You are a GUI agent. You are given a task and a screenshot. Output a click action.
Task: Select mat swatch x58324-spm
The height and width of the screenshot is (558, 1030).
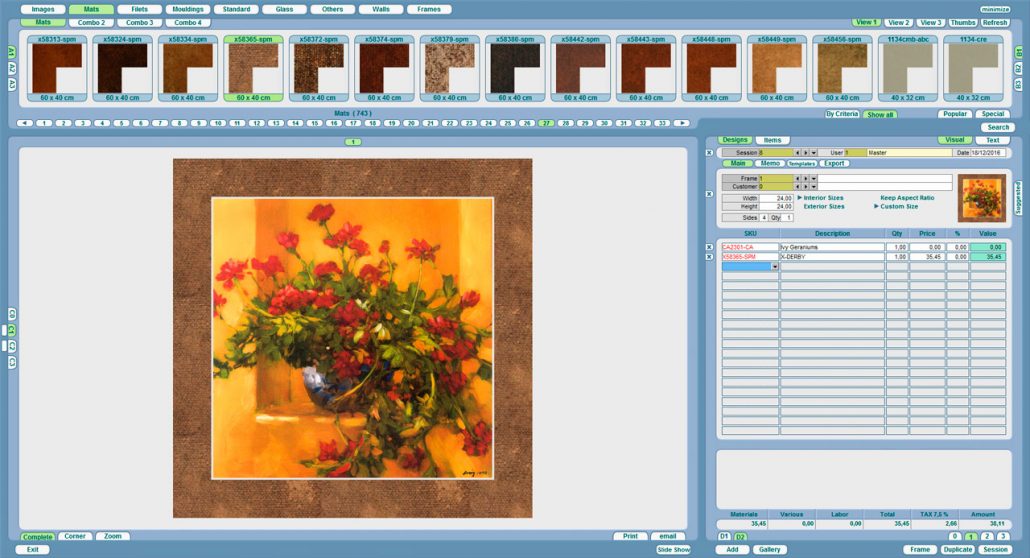point(122,68)
